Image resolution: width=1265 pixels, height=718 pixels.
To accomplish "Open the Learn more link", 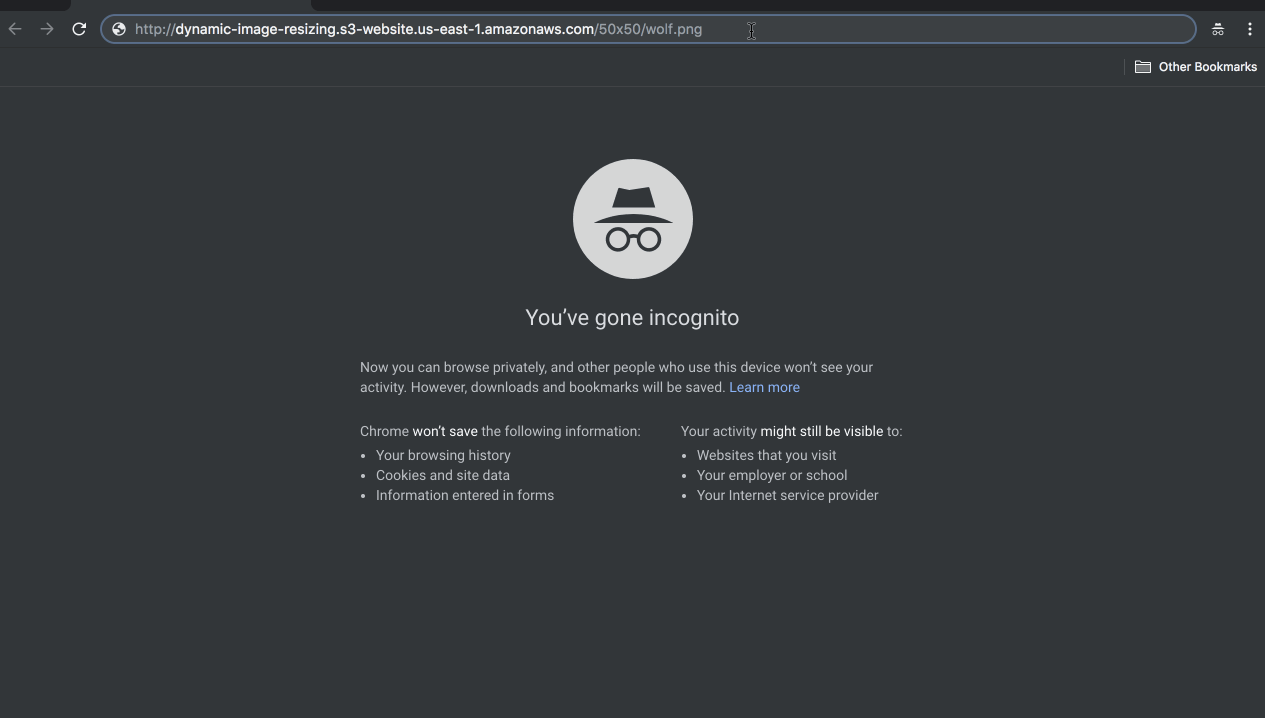I will [x=764, y=387].
